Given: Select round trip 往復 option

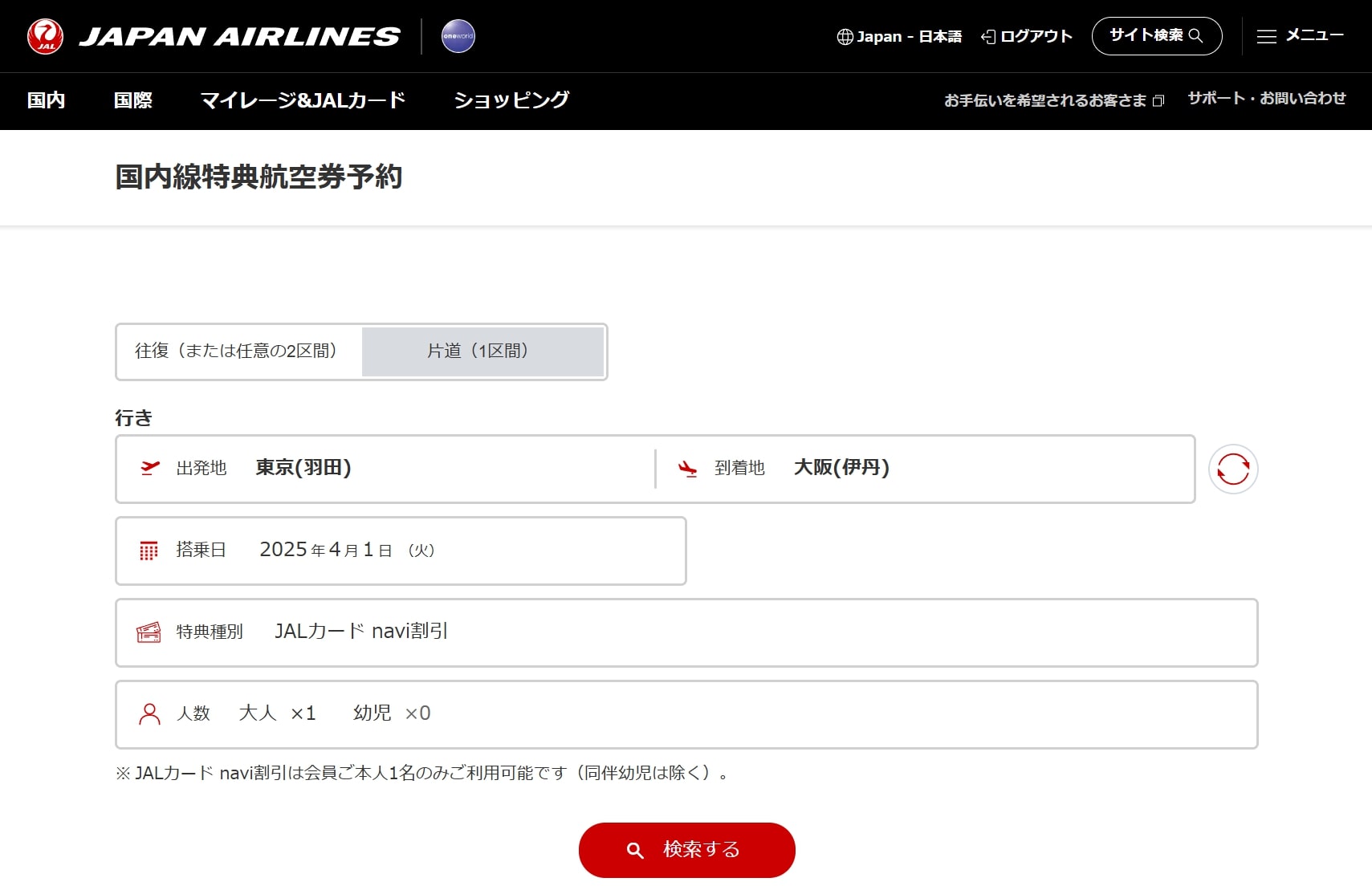Looking at the screenshot, I should pos(240,352).
